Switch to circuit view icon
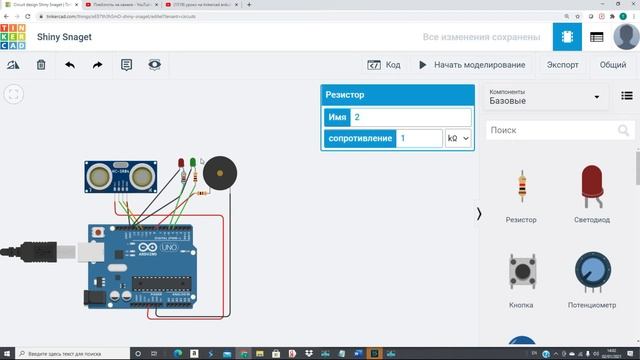The image size is (640, 360). tap(567, 37)
